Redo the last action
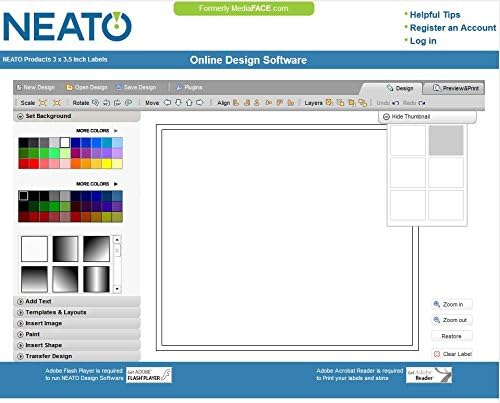500x403 pixels. click(x=414, y=103)
